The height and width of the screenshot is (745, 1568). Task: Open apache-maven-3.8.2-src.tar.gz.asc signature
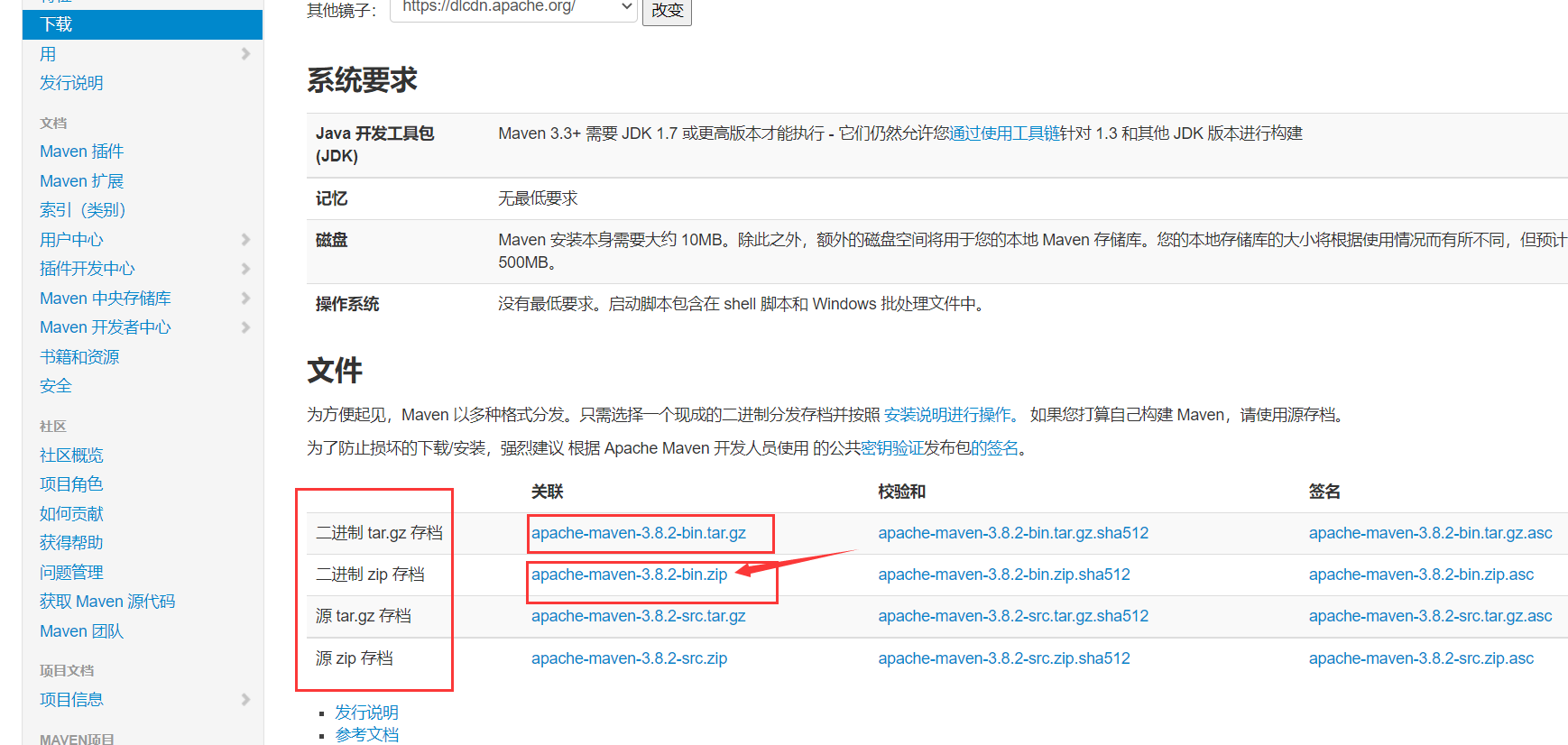point(1431,616)
